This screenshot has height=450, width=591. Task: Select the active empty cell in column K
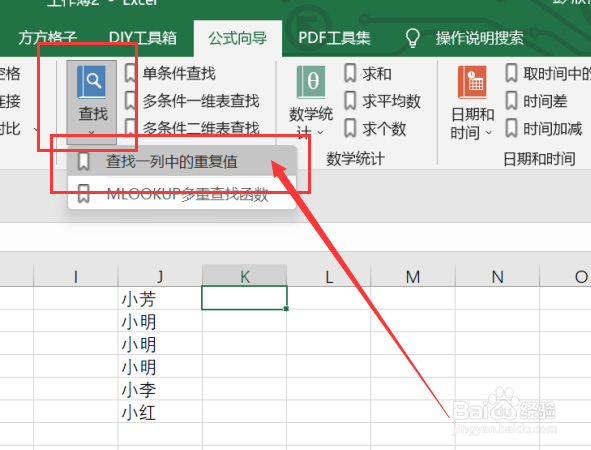point(245,298)
